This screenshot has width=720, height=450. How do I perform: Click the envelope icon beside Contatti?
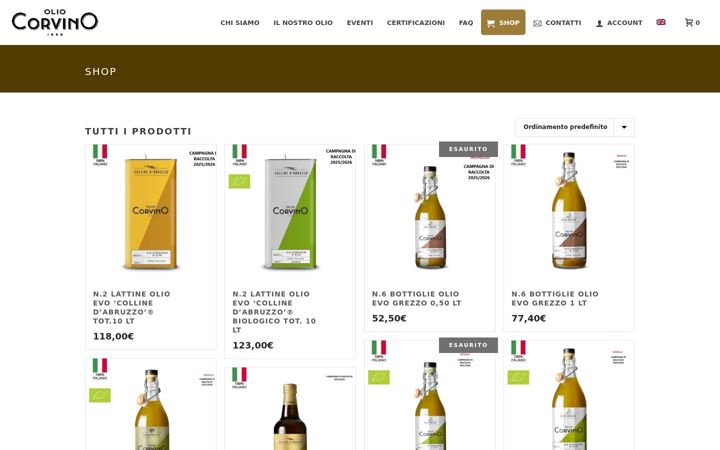pos(537,23)
